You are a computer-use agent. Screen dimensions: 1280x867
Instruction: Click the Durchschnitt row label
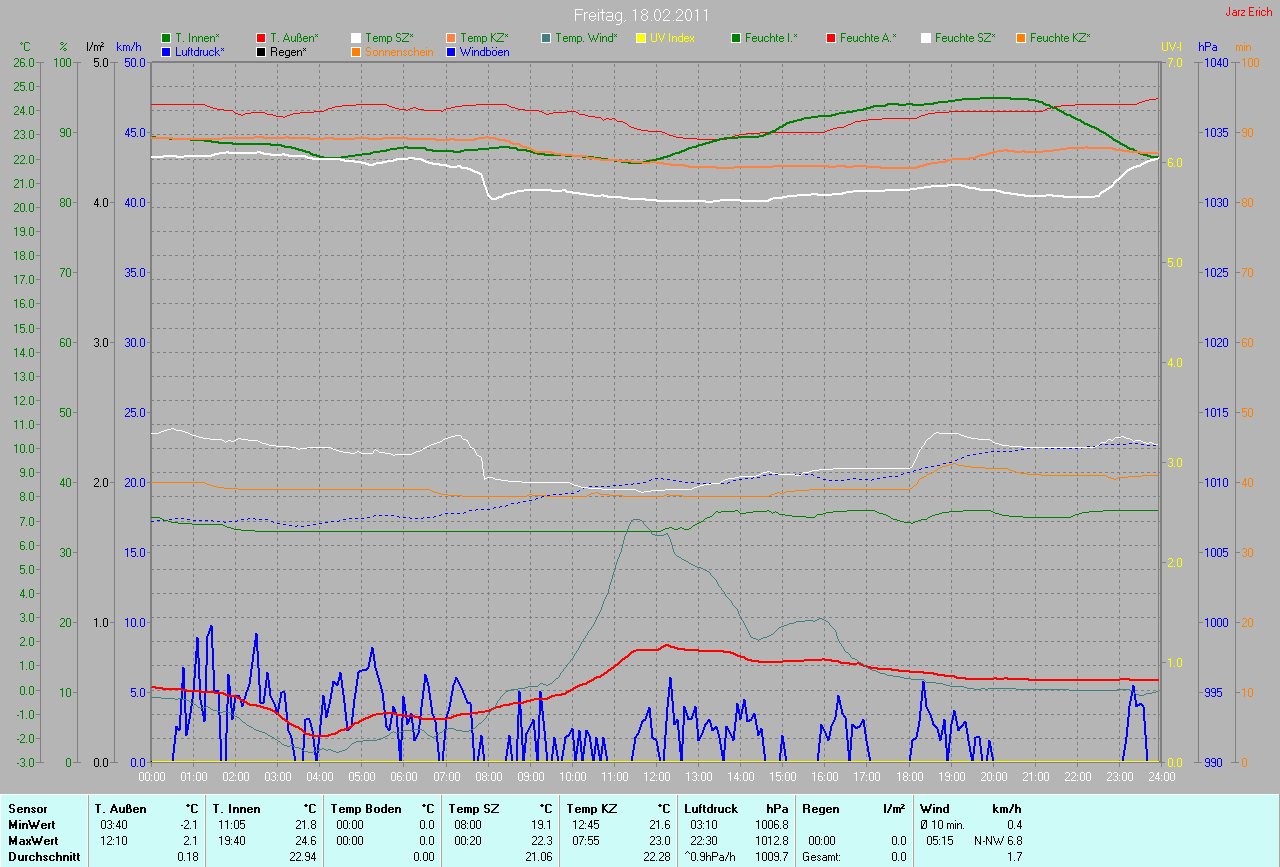[x=44, y=857]
